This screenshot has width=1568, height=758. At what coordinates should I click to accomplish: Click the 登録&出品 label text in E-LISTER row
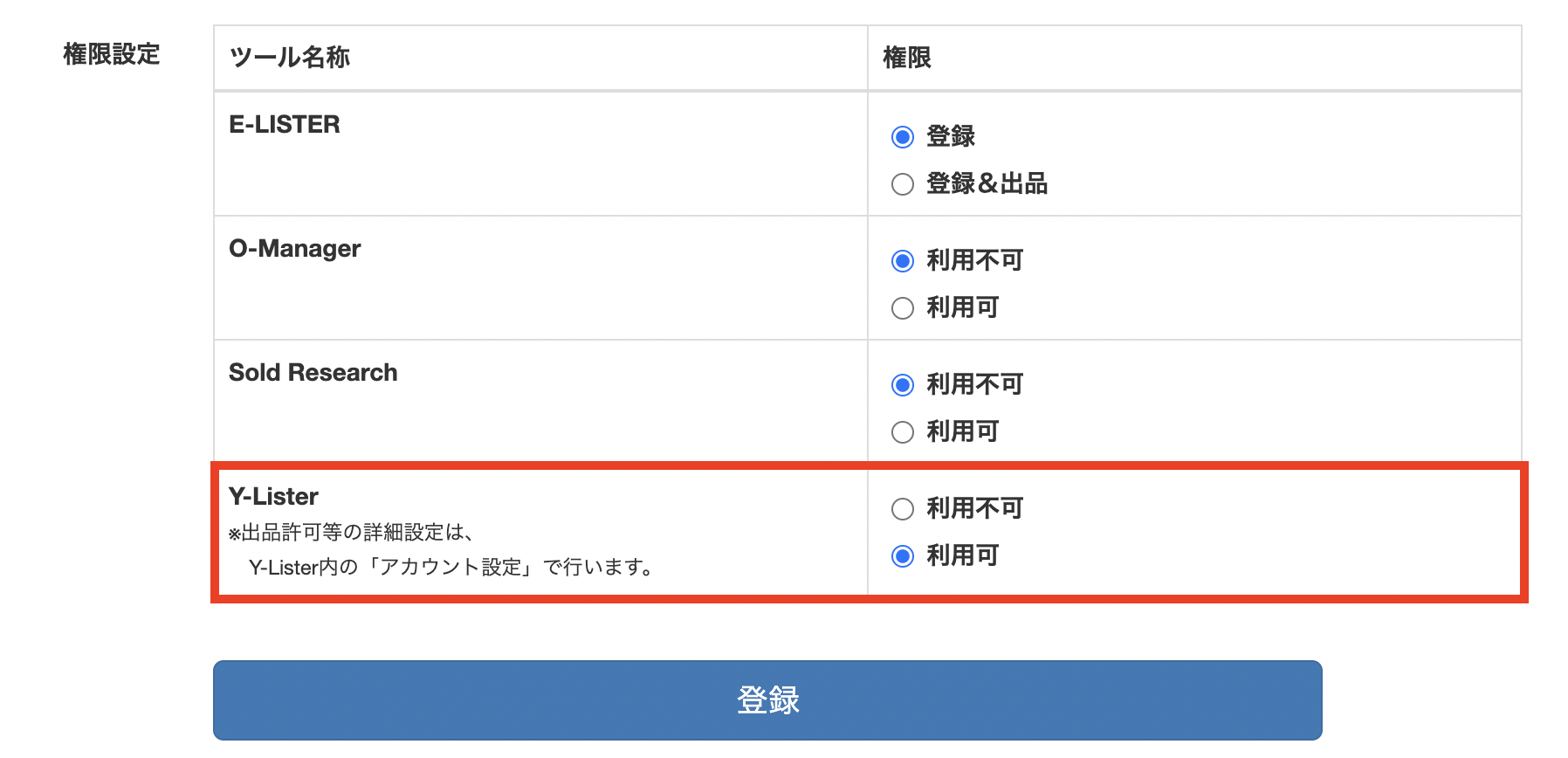tap(987, 184)
